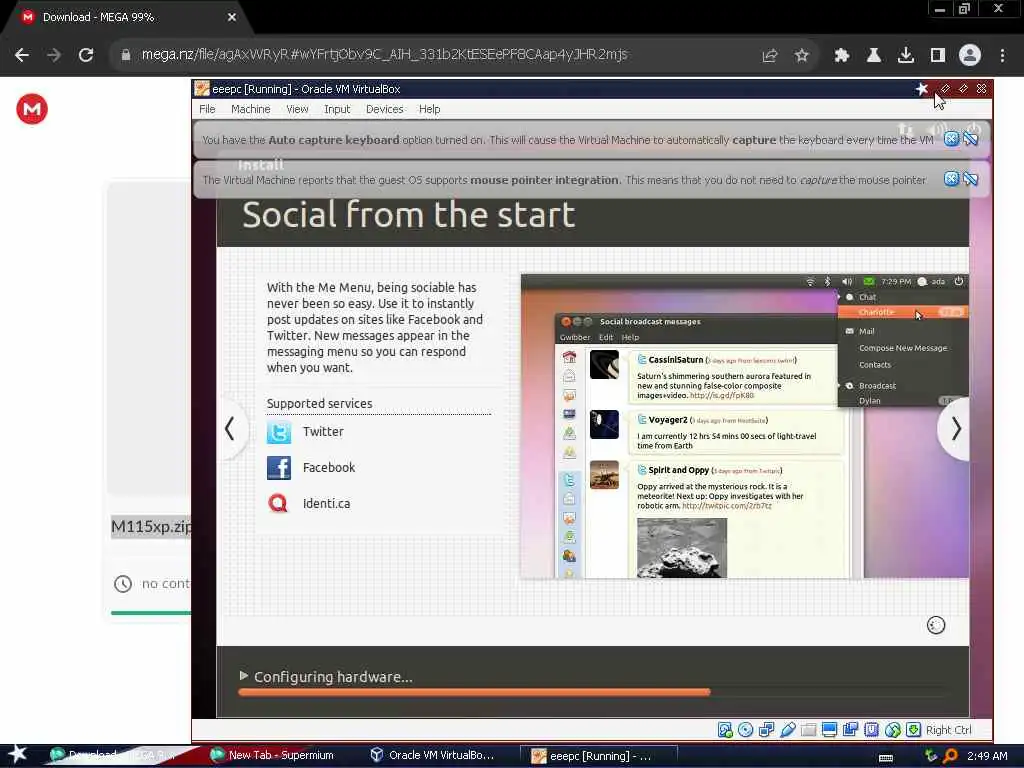Click the Twitter service icon

pos(279,432)
